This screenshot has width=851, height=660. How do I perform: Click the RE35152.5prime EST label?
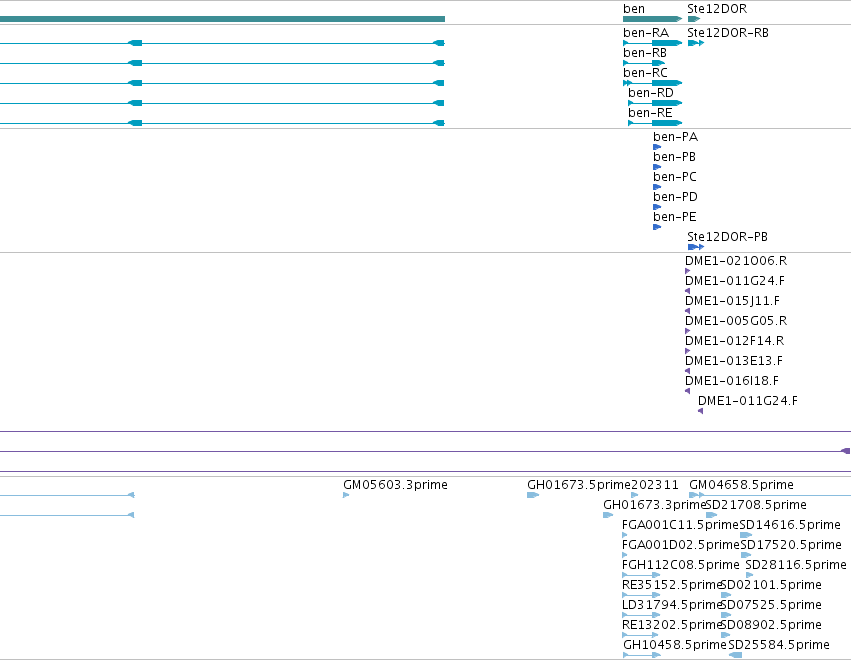point(671,586)
